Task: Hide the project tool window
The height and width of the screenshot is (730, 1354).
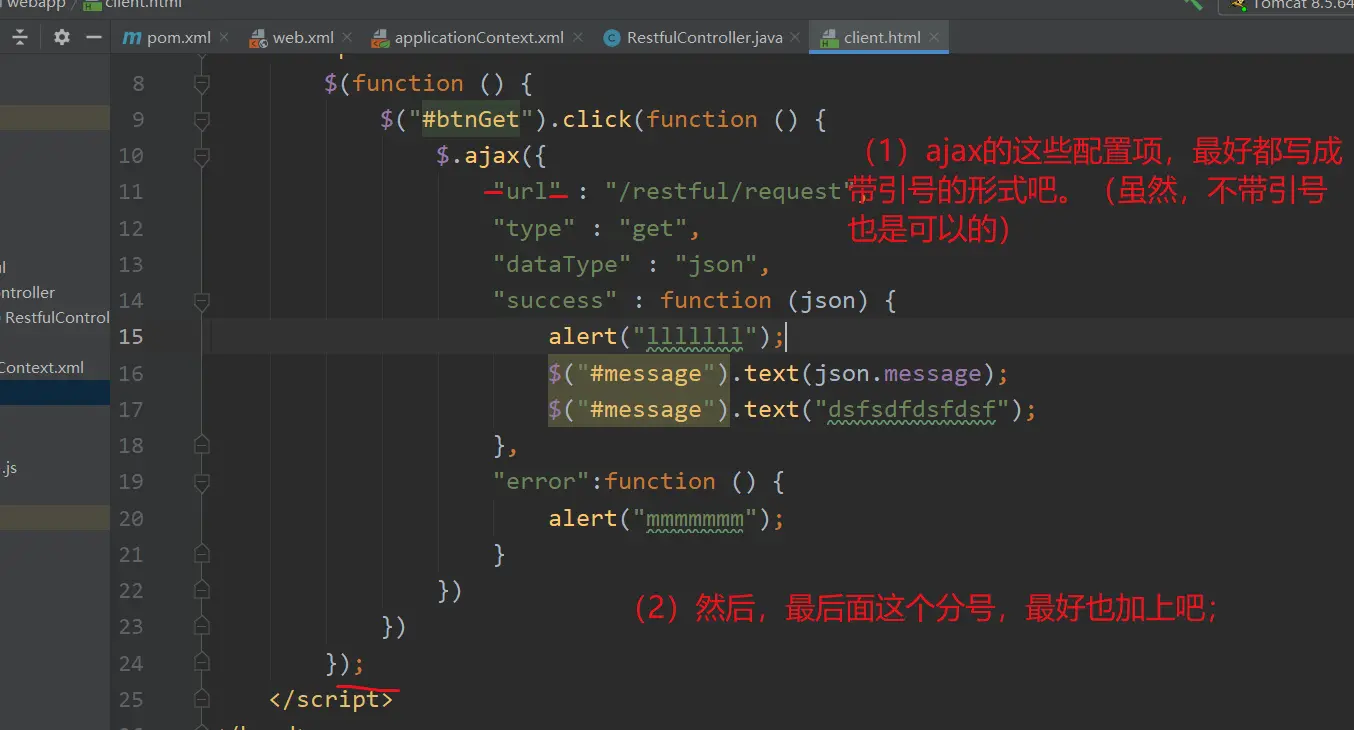Action: pyautogui.click(x=94, y=37)
